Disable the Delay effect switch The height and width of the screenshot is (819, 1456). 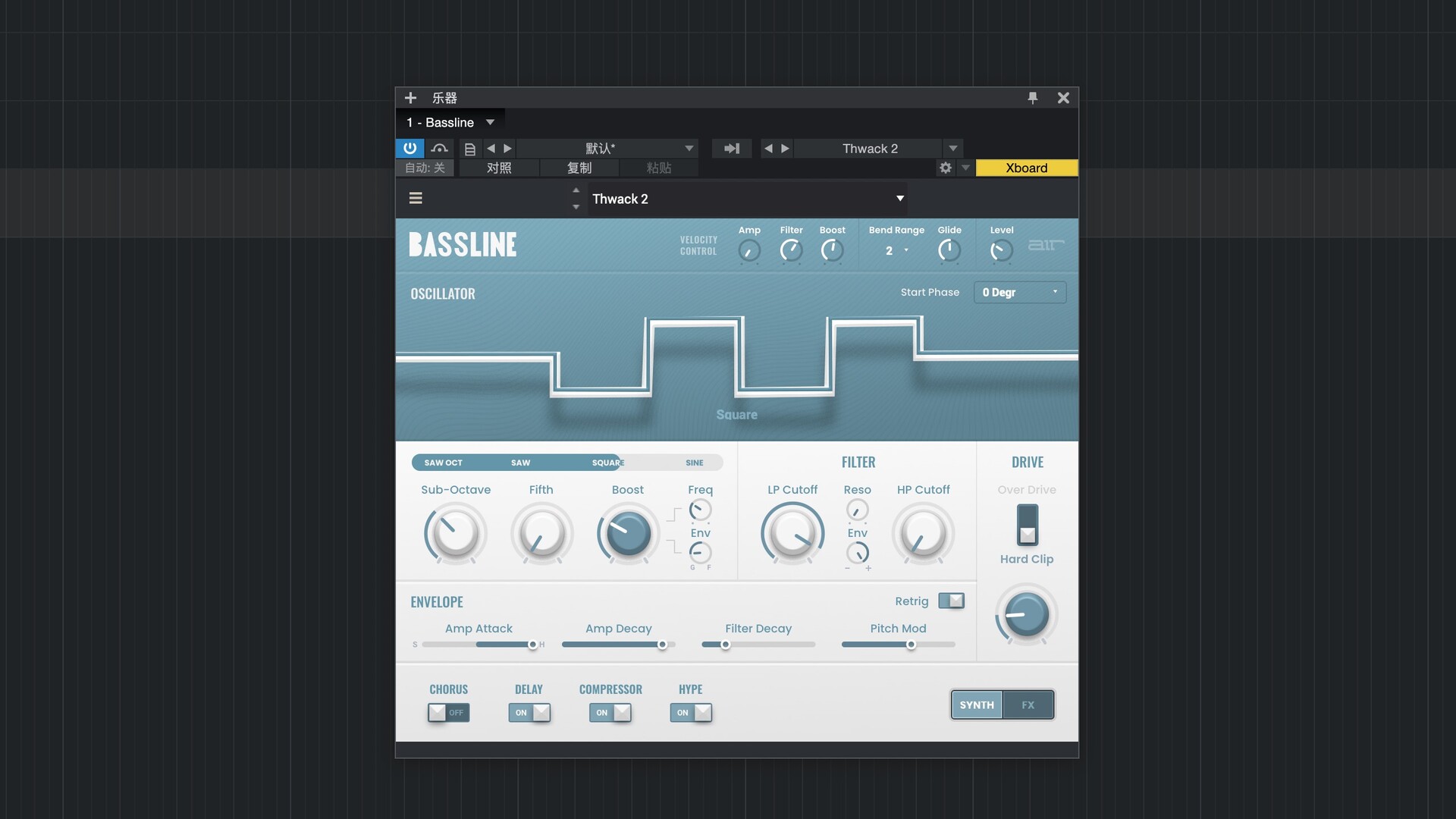point(529,713)
